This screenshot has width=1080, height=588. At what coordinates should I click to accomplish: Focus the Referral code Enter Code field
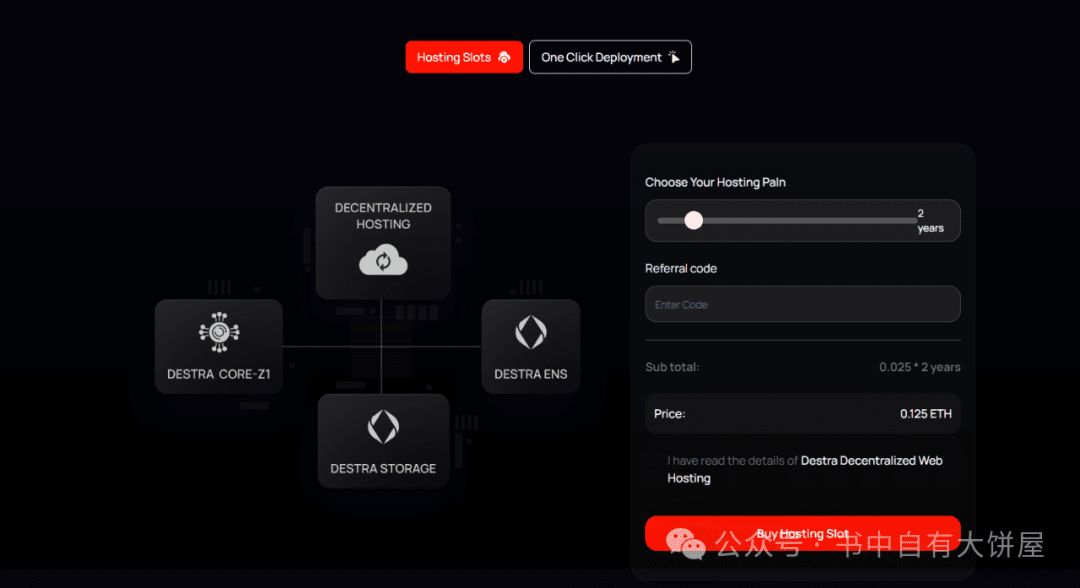[802, 304]
